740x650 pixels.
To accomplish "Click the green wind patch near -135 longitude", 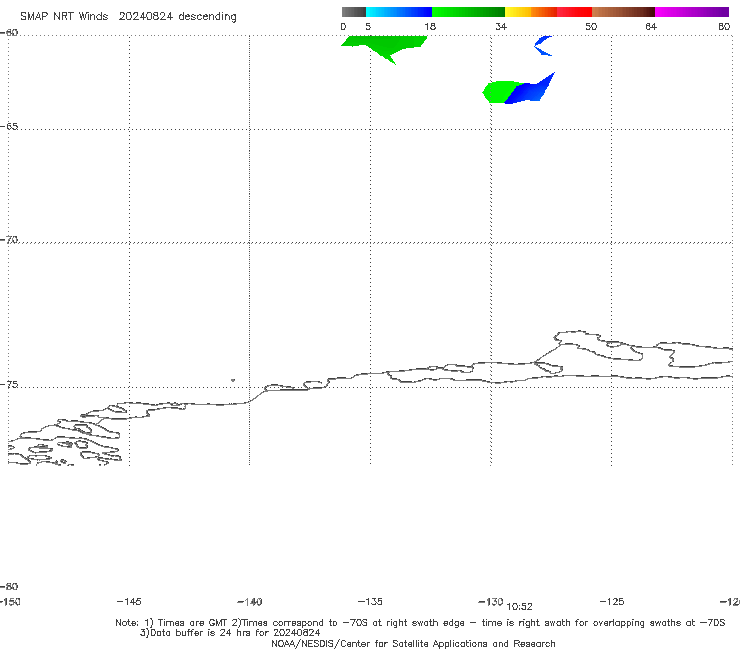I will 385,46.
